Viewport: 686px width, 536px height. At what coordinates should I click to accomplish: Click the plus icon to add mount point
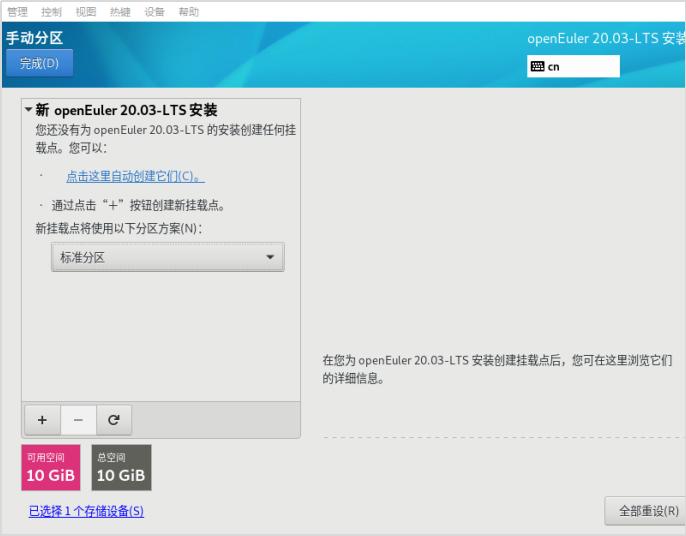point(42,420)
